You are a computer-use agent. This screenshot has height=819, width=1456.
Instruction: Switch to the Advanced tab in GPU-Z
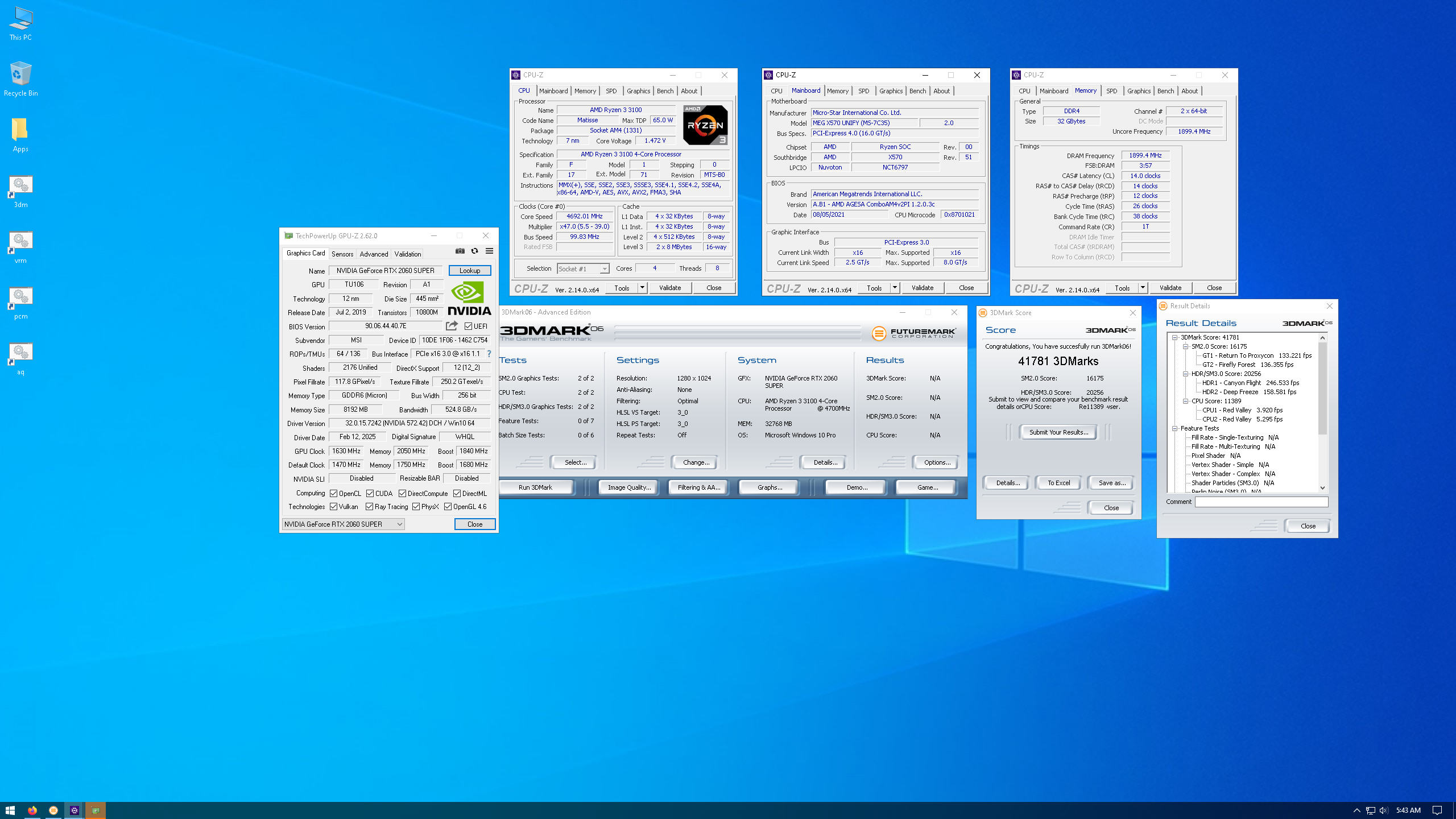tap(374, 254)
